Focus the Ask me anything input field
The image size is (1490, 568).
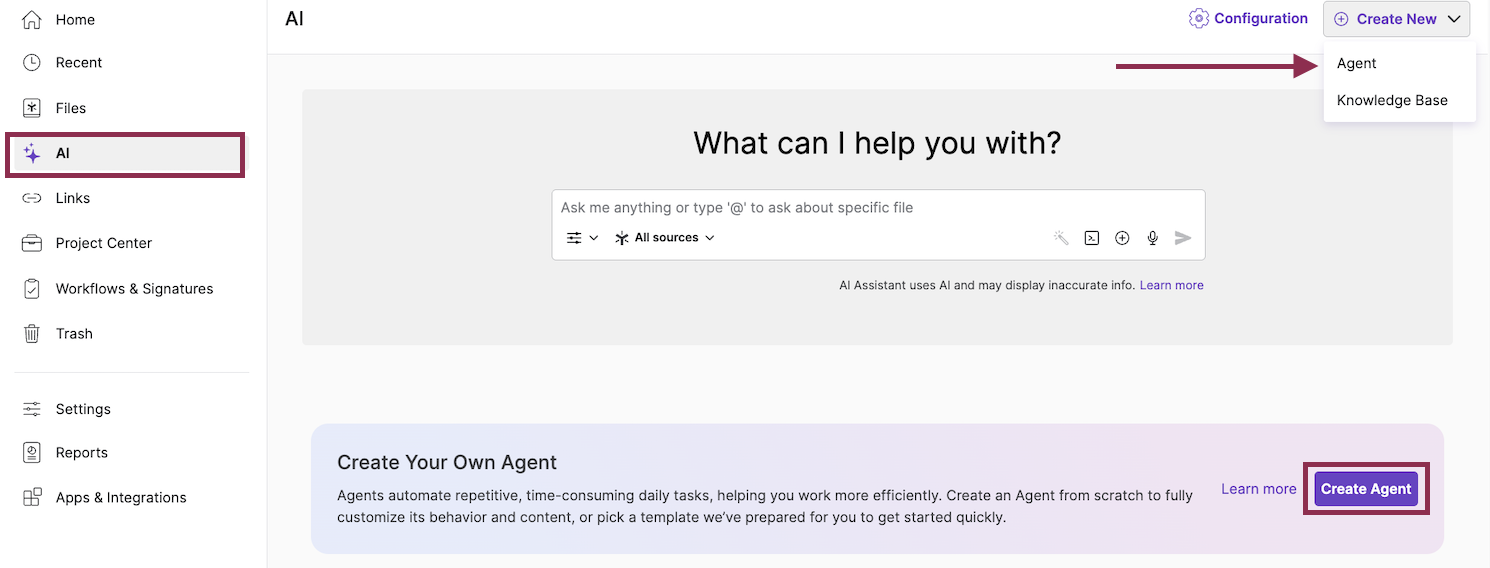[800, 208]
